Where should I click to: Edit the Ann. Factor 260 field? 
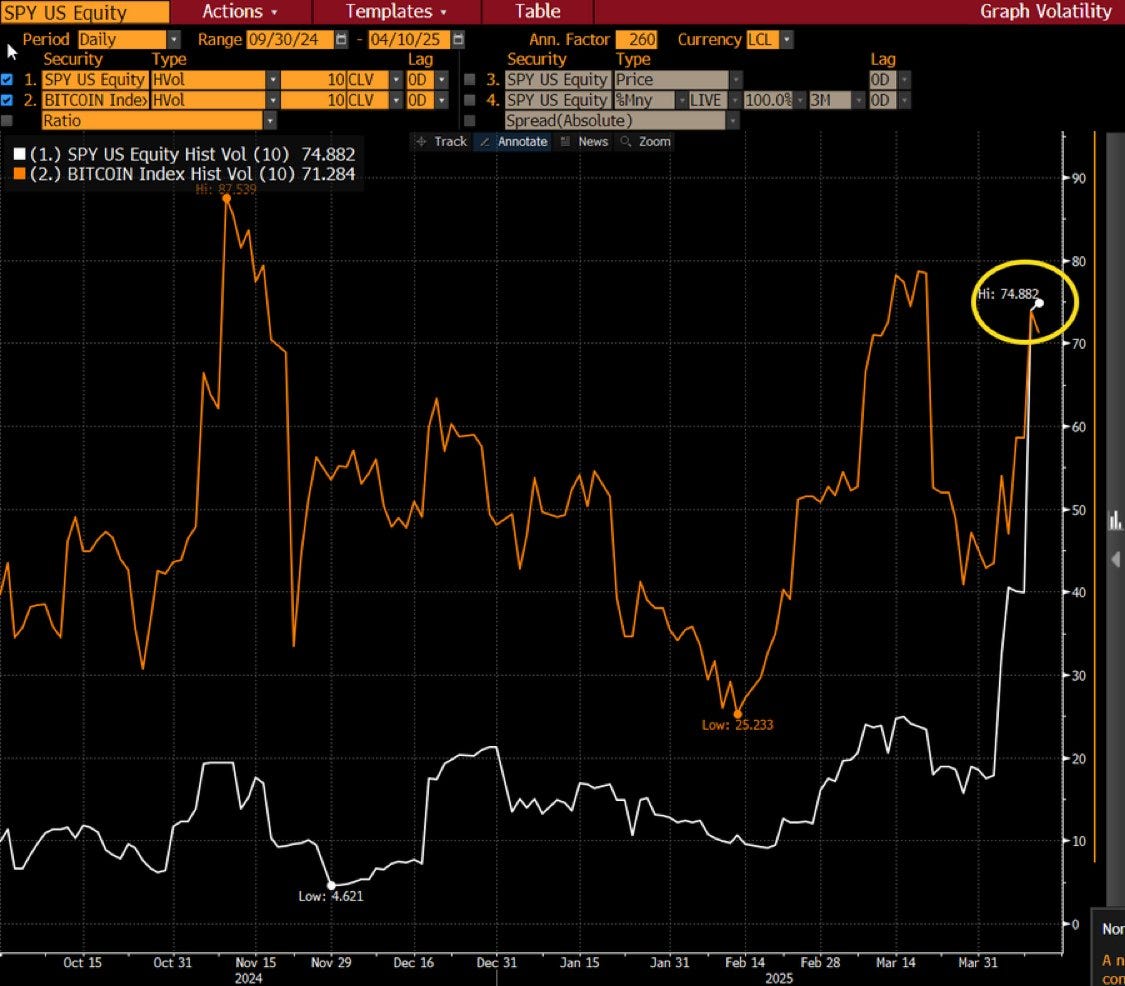pyautogui.click(x=636, y=39)
